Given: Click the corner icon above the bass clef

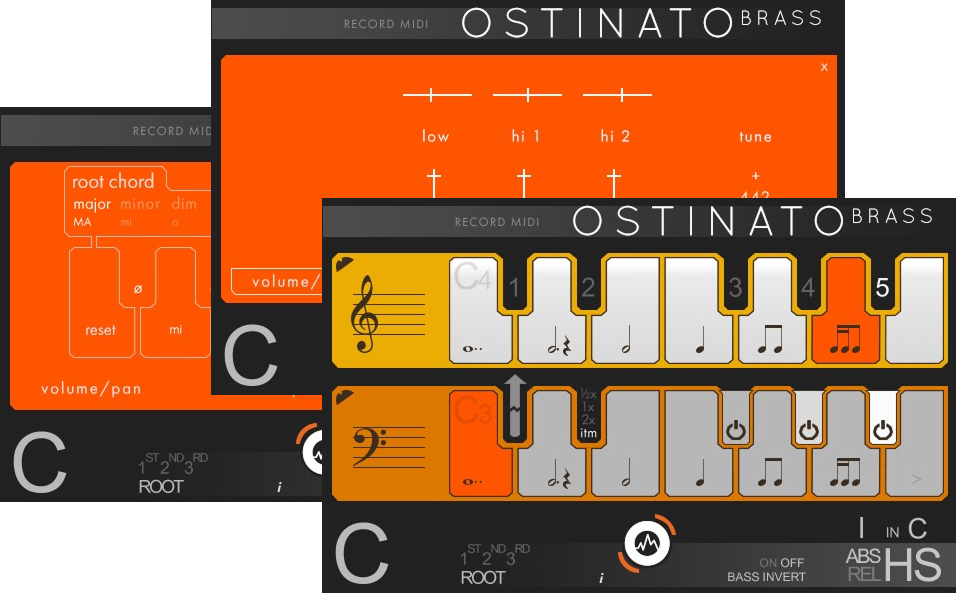Looking at the screenshot, I should [344, 397].
